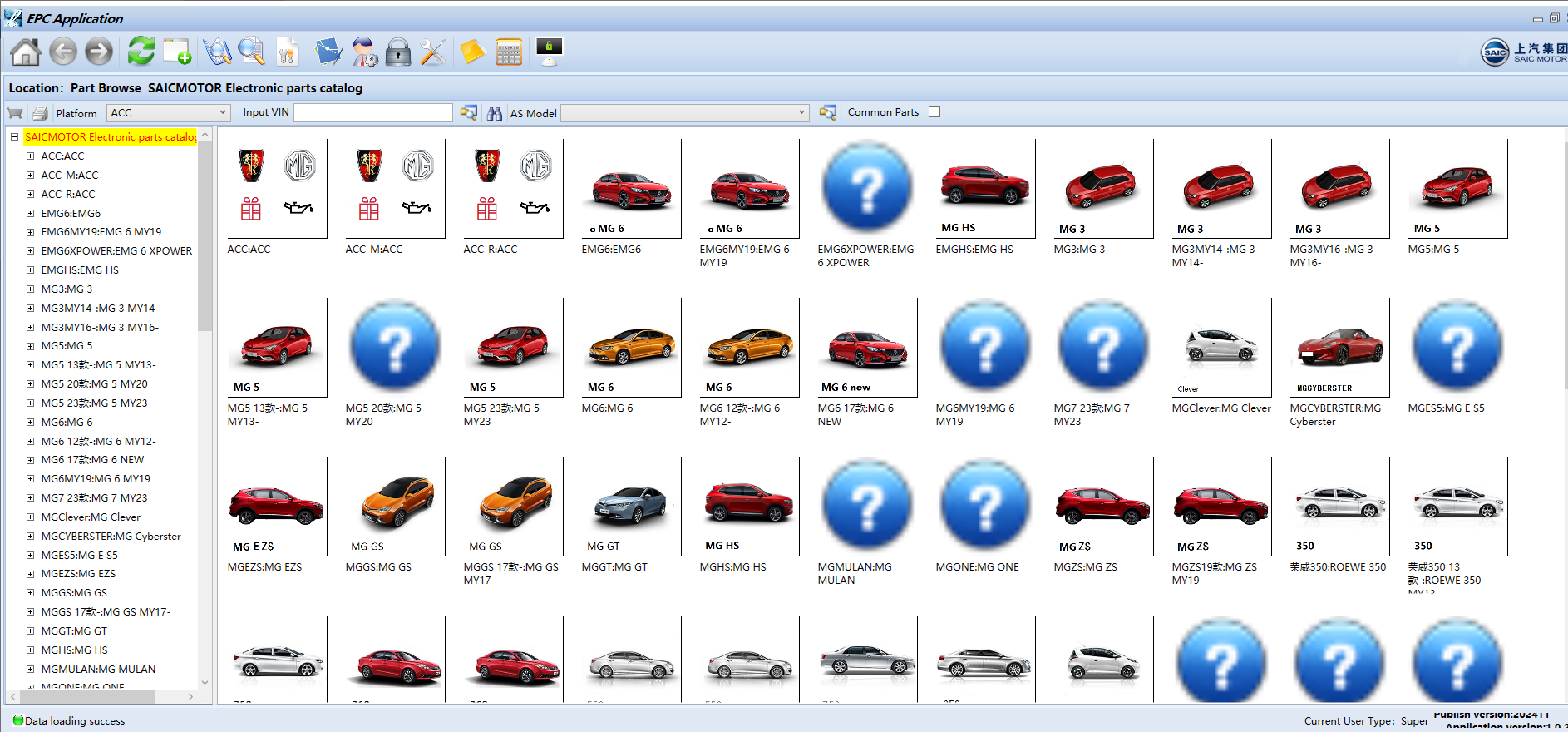The image size is (1568, 732).
Task: Click the Input VIN text field
Action: pyautogui.click(x=373, y=112)
